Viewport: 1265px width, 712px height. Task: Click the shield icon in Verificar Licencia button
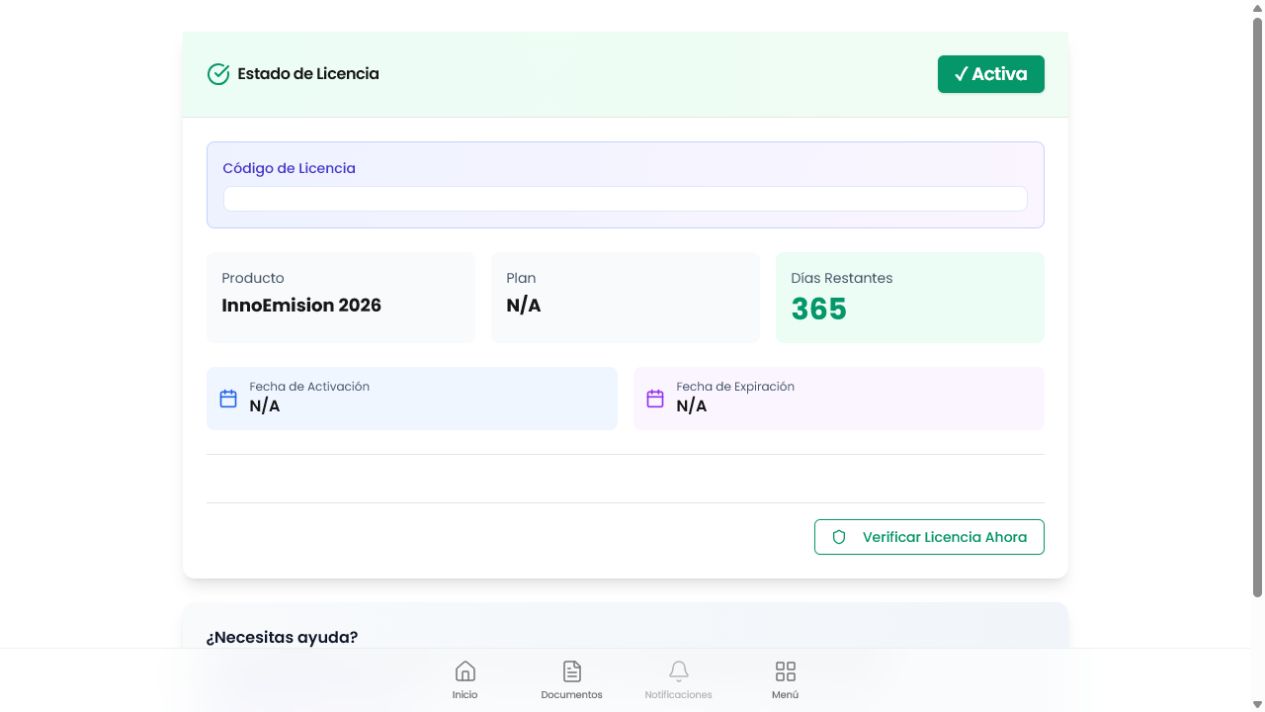[839, 537]
